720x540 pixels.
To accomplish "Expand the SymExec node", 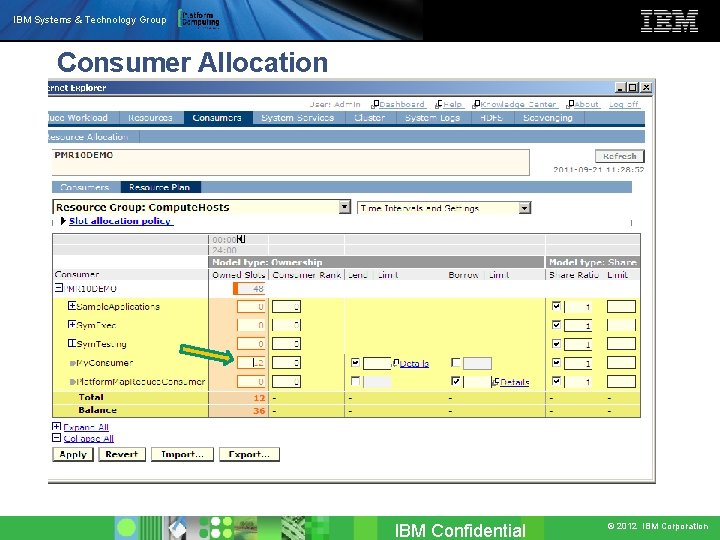I will pos(72,324).
